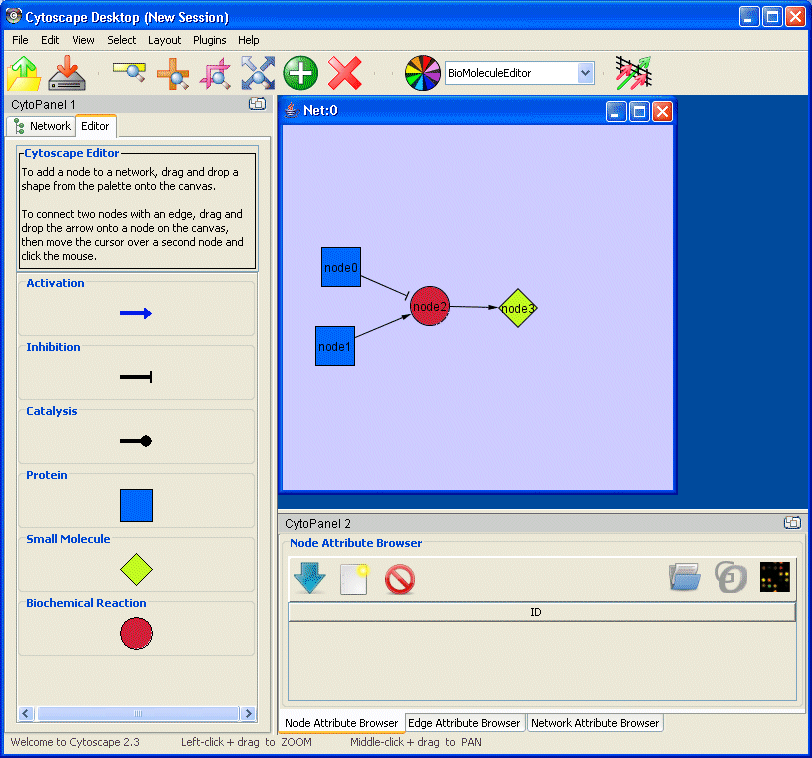Switch to the Network tab
Screen dimensions: 812x758
[x=42, y=126]
